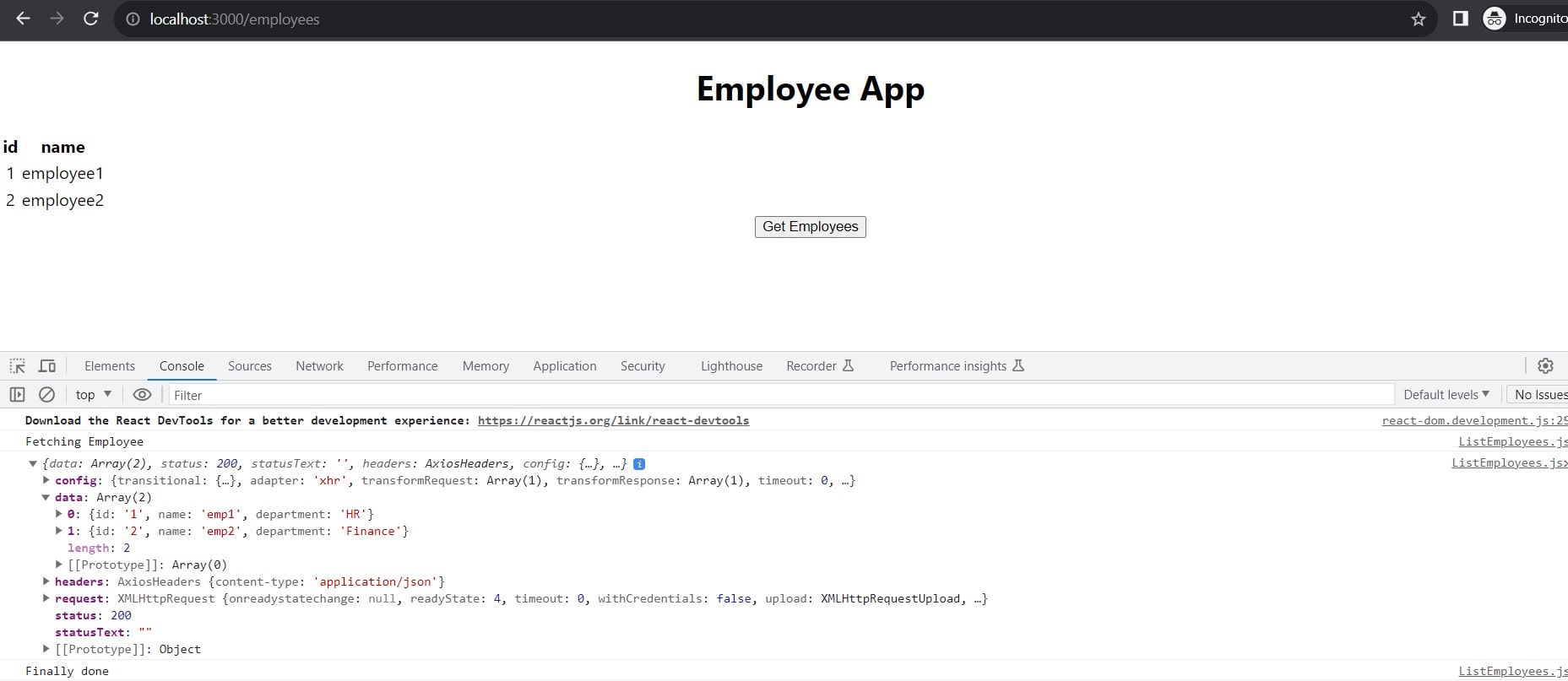Go back to the previous page
Screen dimensions: 1568x681
tap(23, 19)
